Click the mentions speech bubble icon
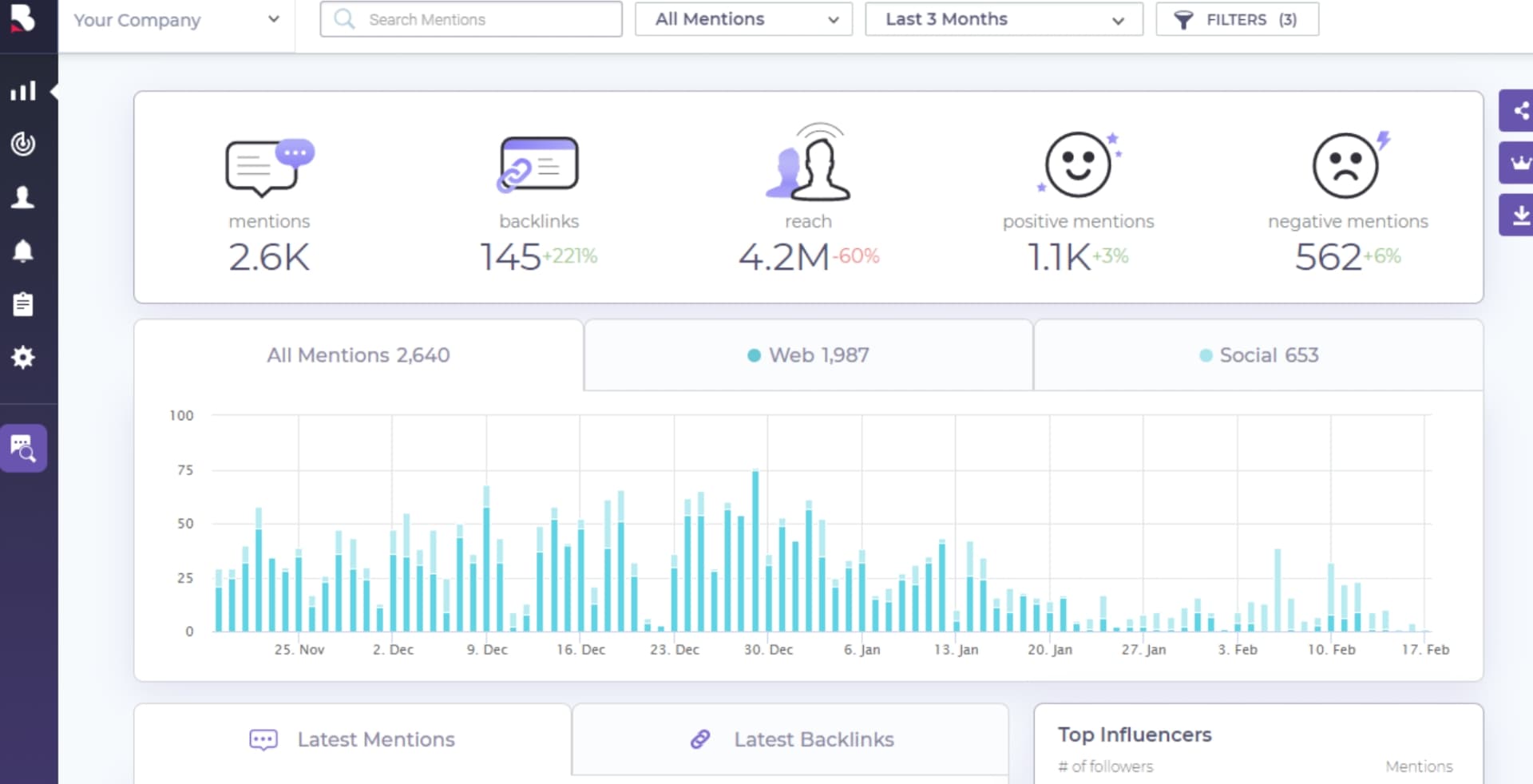The height and width of the screenshot is (784, 1533). [270, 168]
